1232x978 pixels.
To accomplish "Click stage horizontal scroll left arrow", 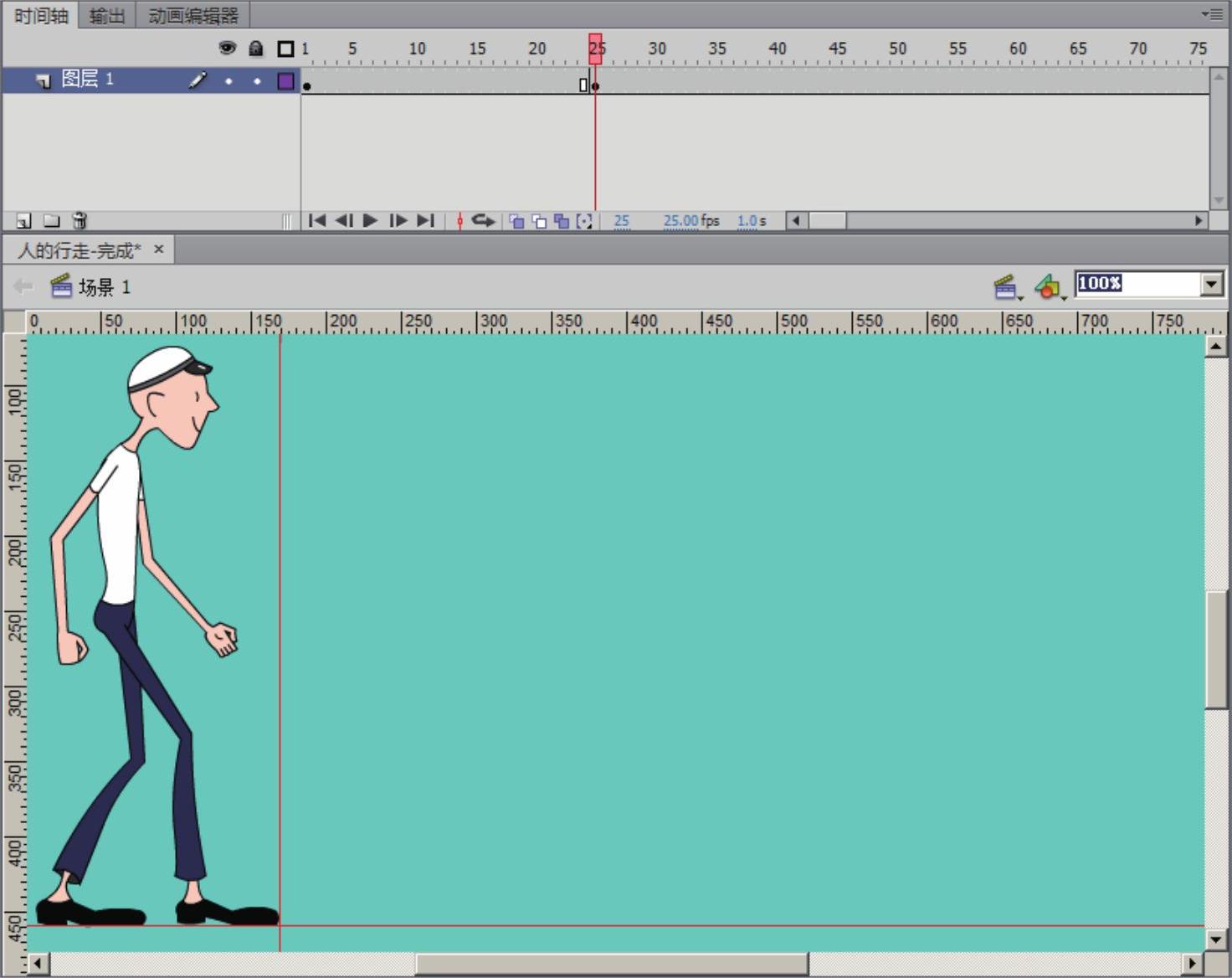I will coord(38,964).
